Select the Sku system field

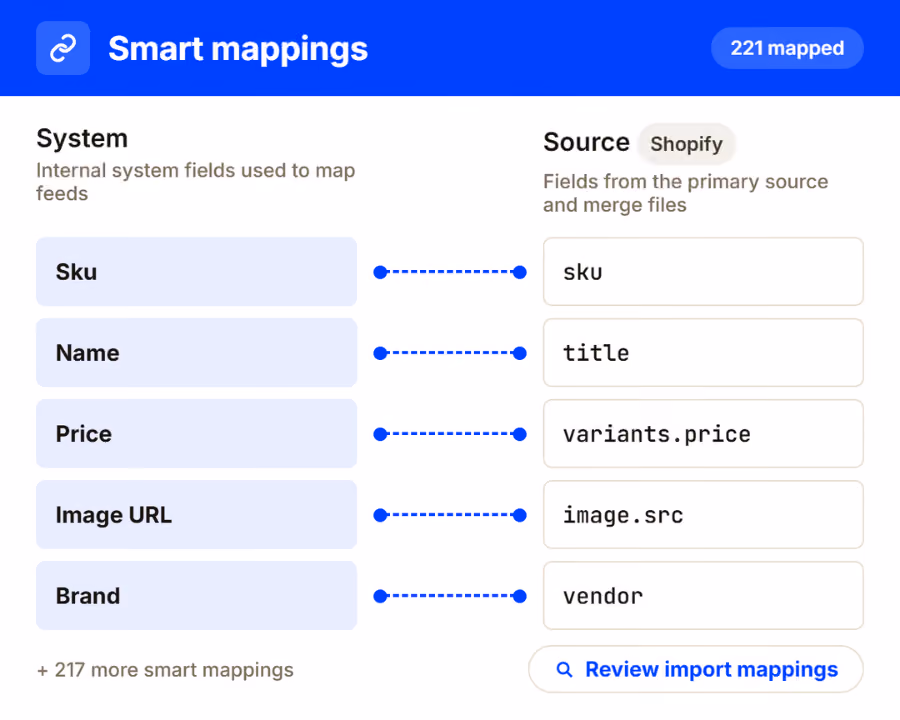(196, 272)
